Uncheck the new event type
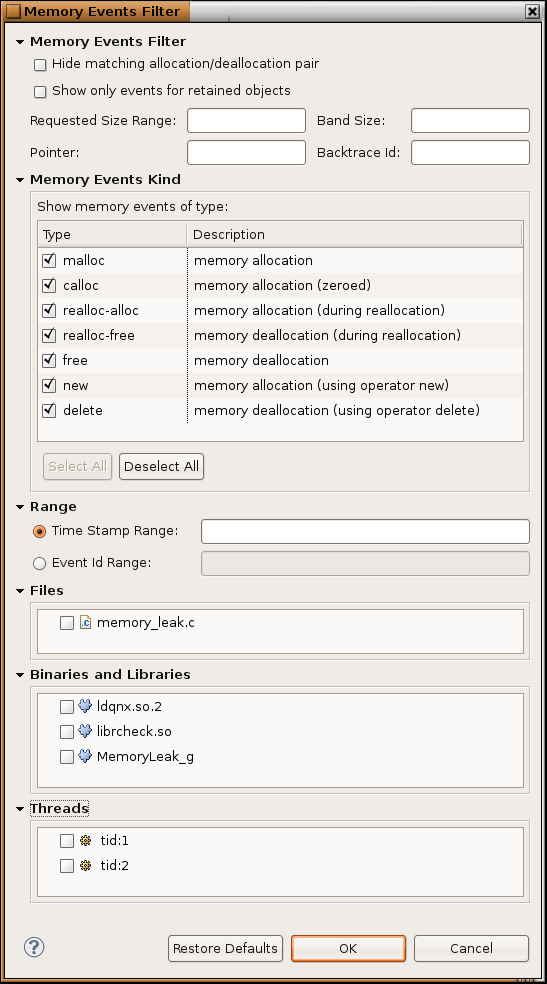 49,385
